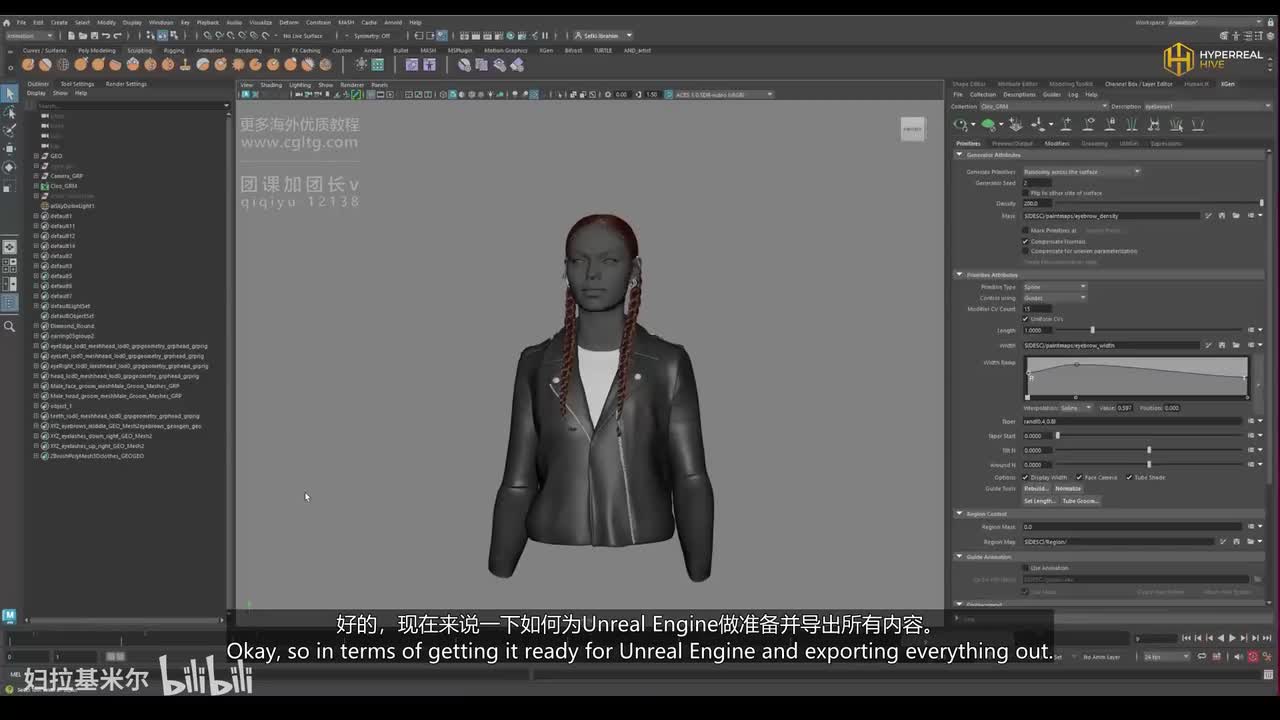This screenshot has width=1280, height=720.
Task: Click the Rebuild... guide tool button
Action: pos(1036,489)
